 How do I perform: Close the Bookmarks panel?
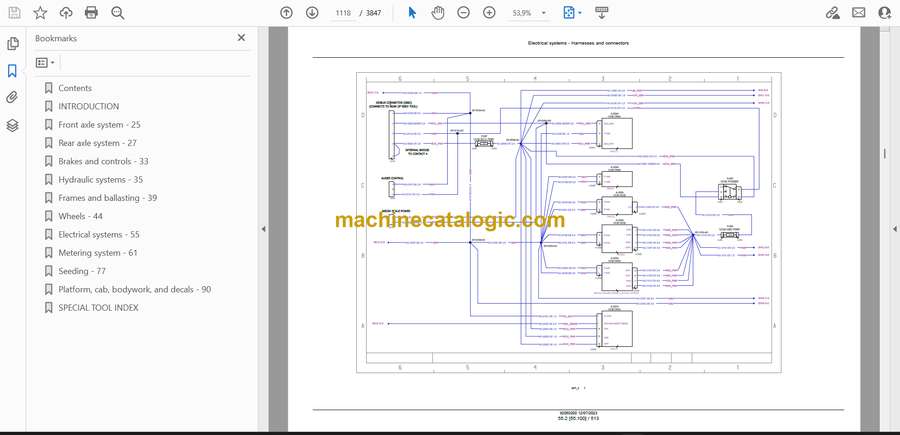point(241,37)
